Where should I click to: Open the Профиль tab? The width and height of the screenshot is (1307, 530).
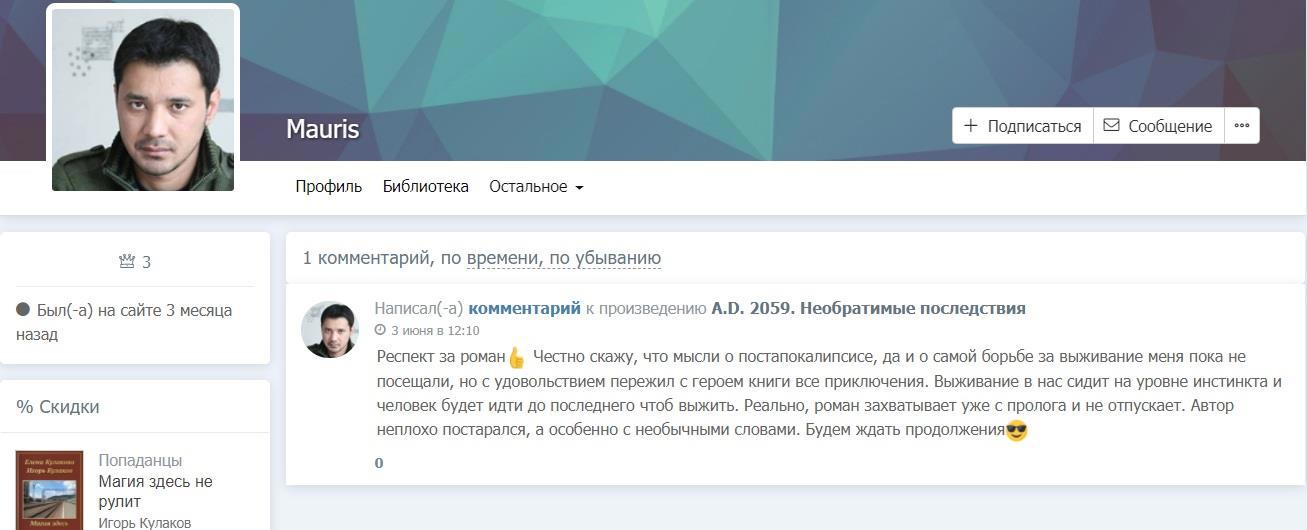328,186
